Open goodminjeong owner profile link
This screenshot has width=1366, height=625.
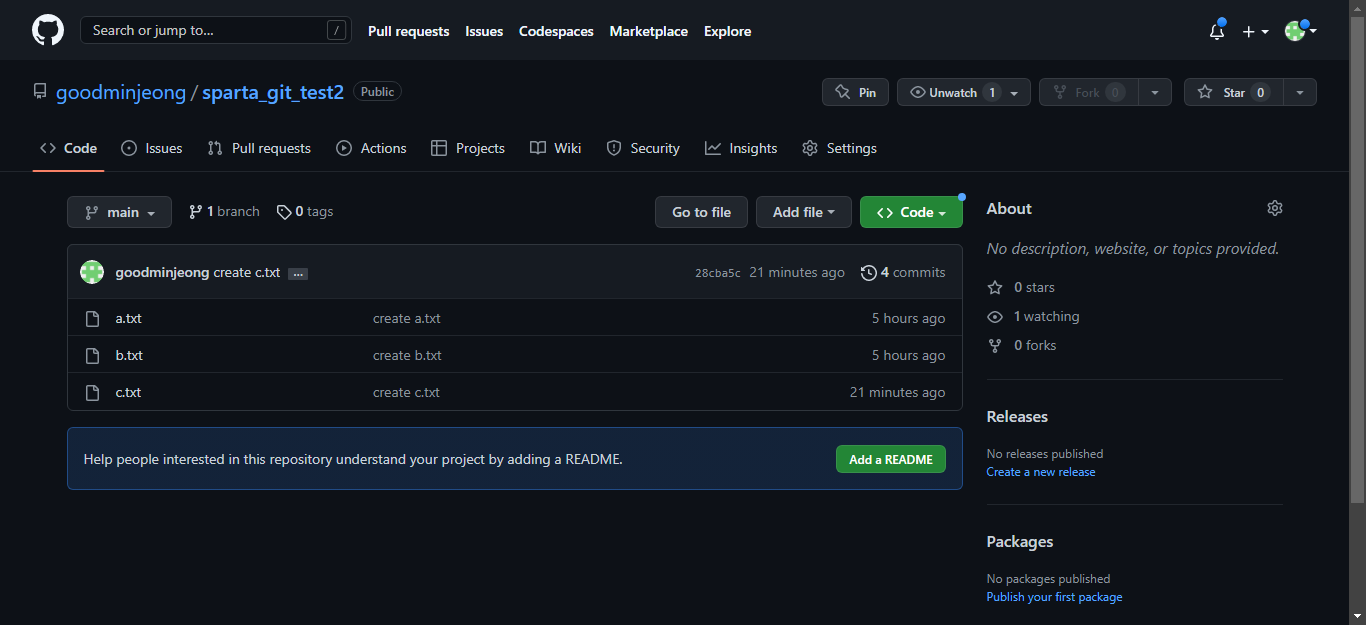click(x=121, y=92)
